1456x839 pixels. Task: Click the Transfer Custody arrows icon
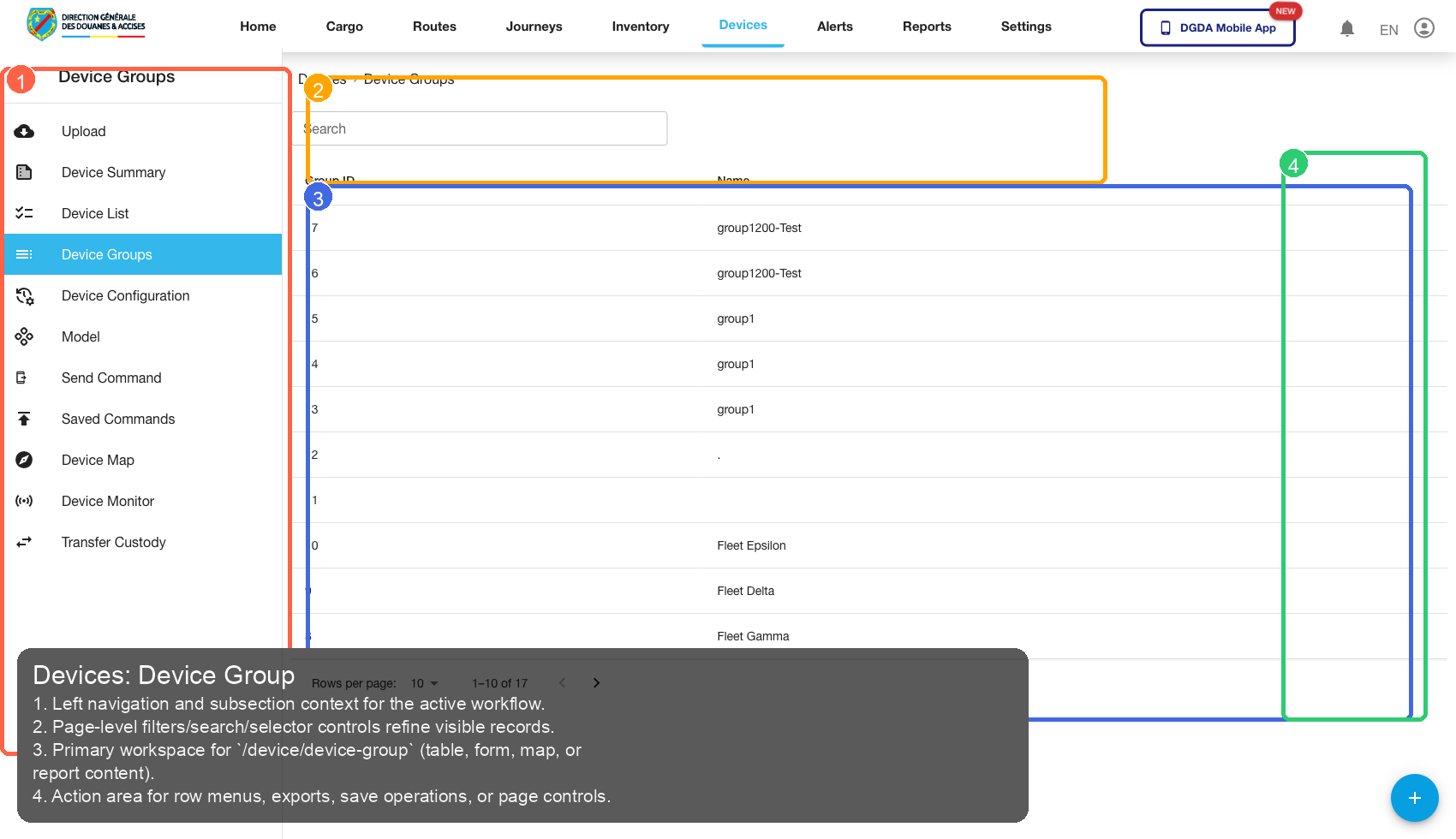tap(24, 542)
